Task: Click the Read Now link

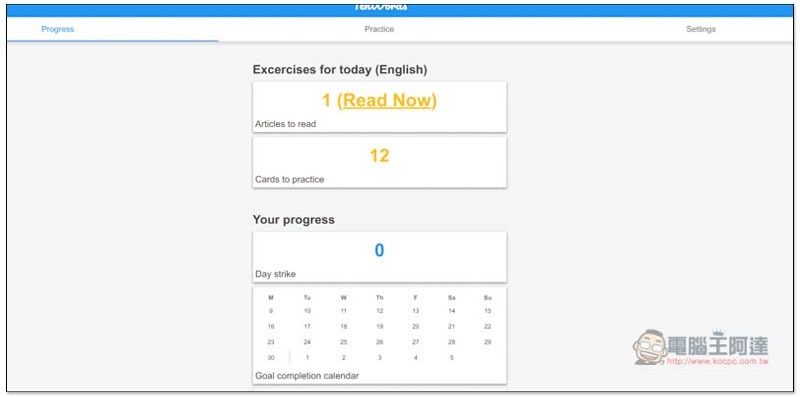Action: (387, 101)
